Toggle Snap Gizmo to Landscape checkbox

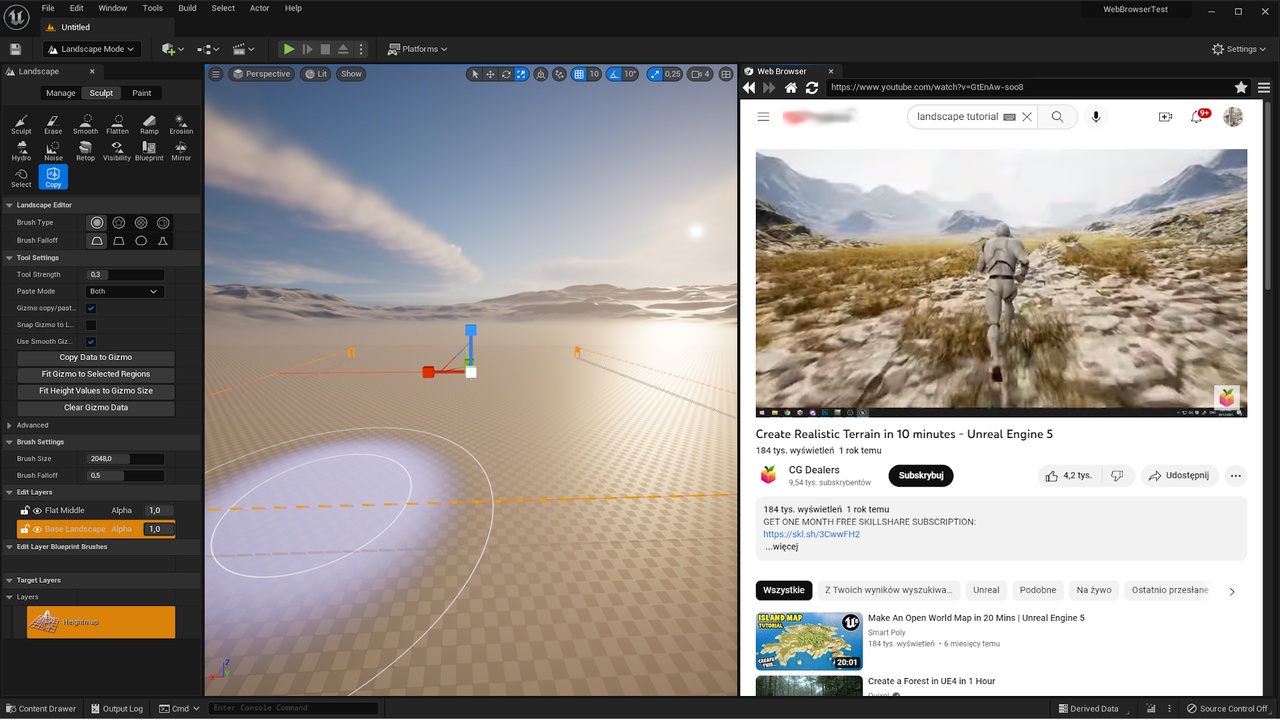(91, 325)
